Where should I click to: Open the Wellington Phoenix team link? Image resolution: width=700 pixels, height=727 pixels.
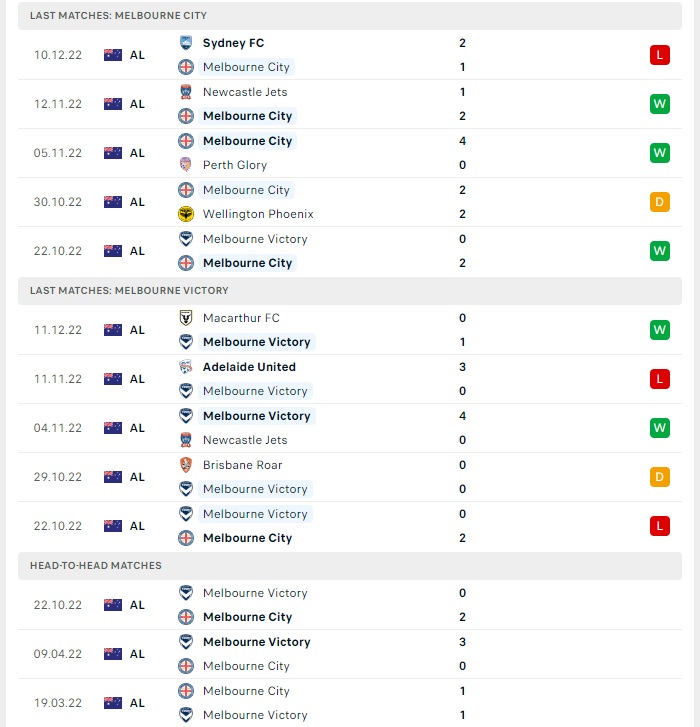258,214
